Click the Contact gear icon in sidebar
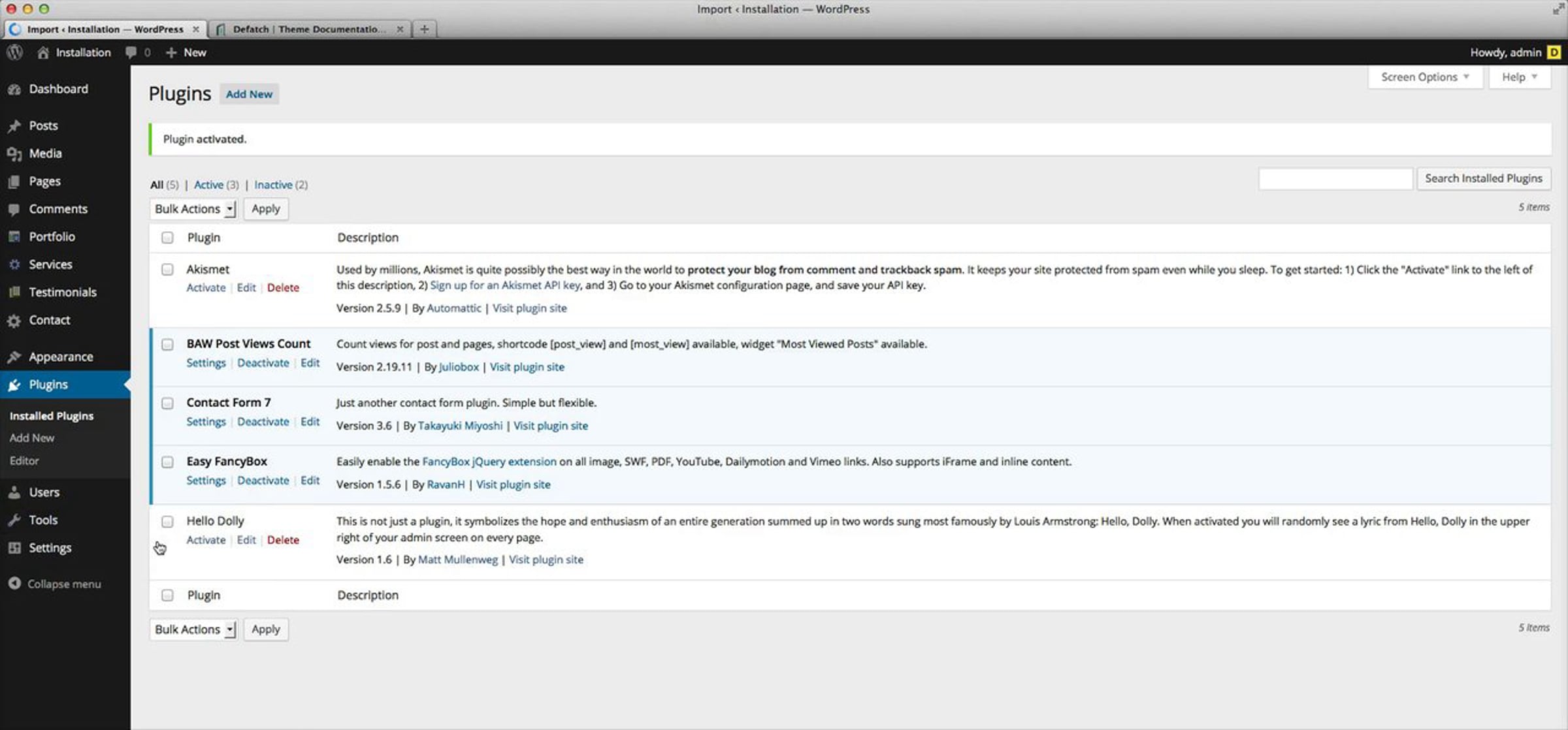This screenshot has height=730, width=1568. tap(14, 320)
